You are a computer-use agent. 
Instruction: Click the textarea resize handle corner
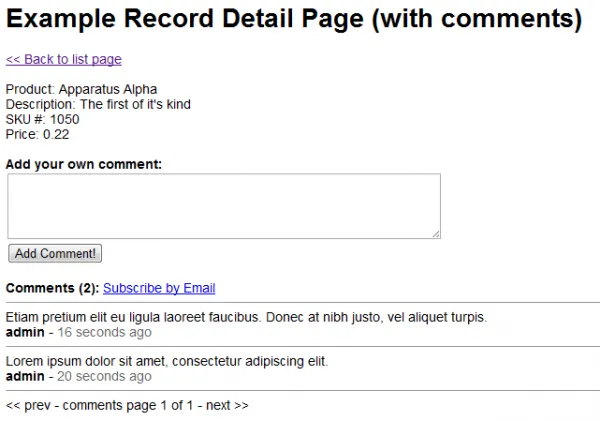pos(435,233)
